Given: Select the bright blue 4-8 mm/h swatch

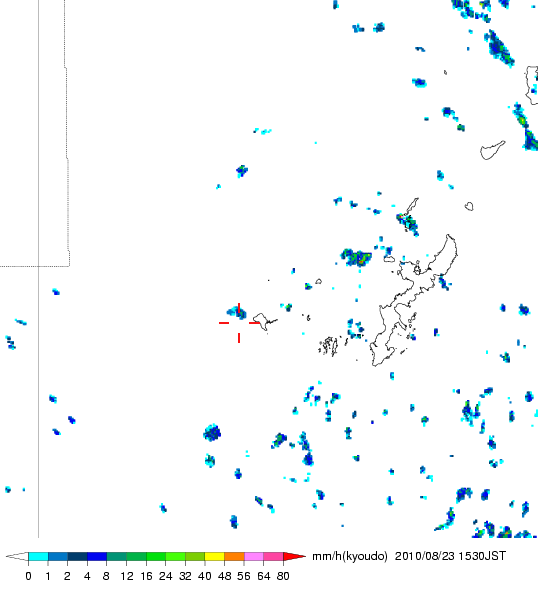Looking at the screenshot, I should coord(97,557).
